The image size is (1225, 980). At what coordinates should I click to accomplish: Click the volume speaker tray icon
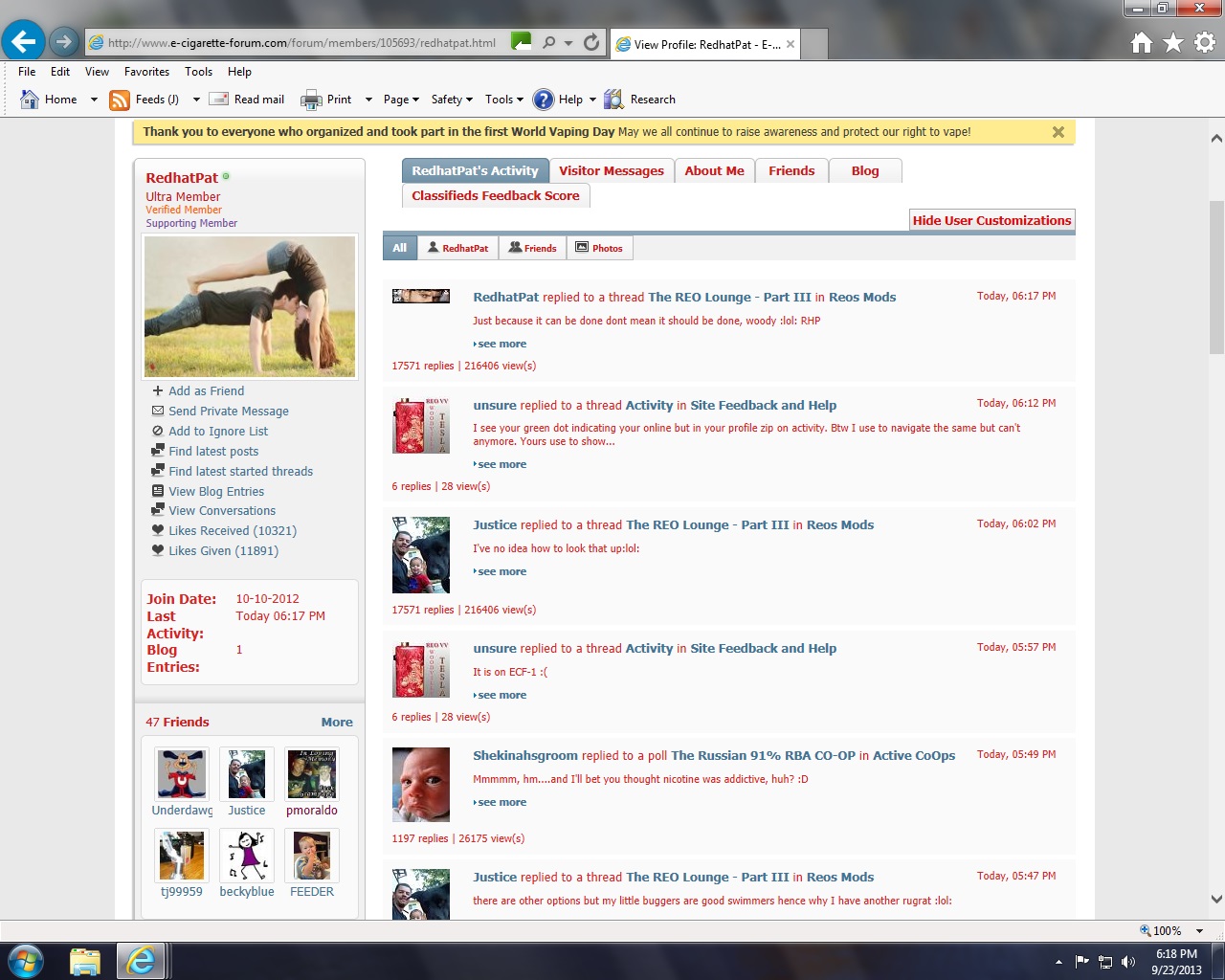1128,962
